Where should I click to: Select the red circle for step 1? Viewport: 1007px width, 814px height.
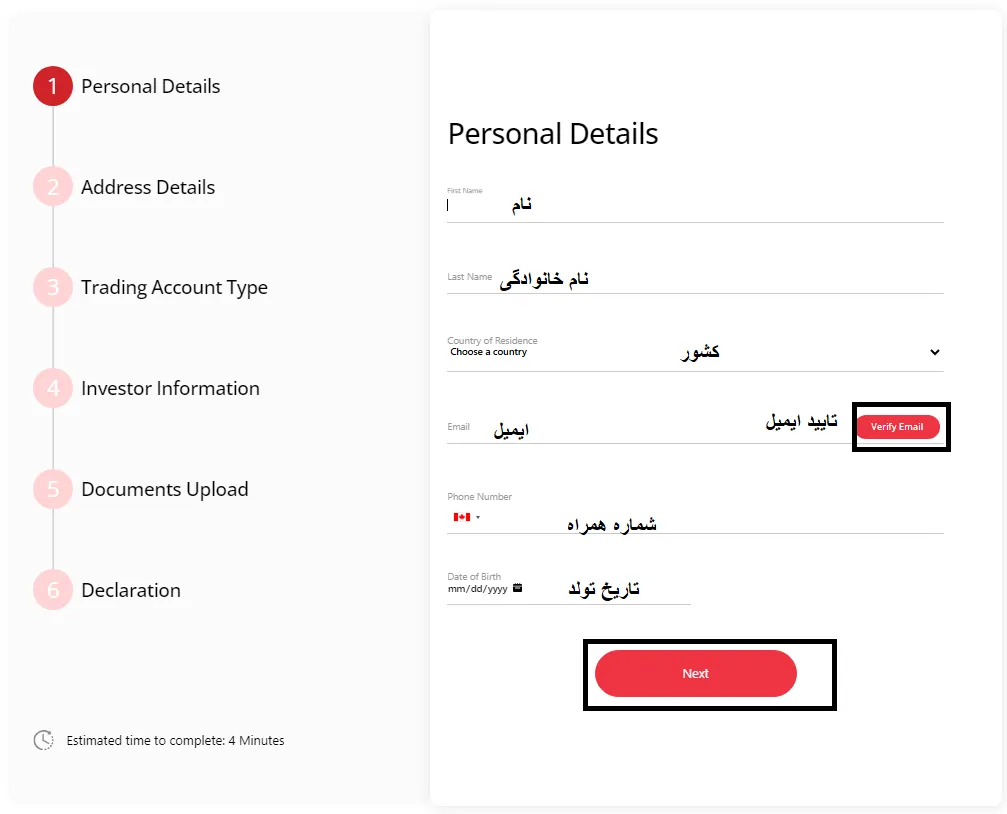(x=52, y=86)
